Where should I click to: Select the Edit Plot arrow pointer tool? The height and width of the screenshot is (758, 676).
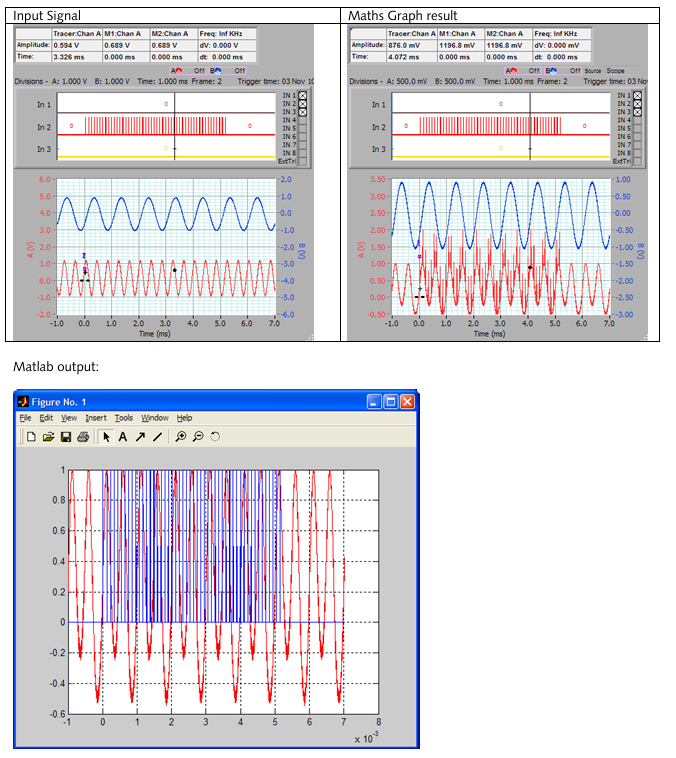pos(107,437)
